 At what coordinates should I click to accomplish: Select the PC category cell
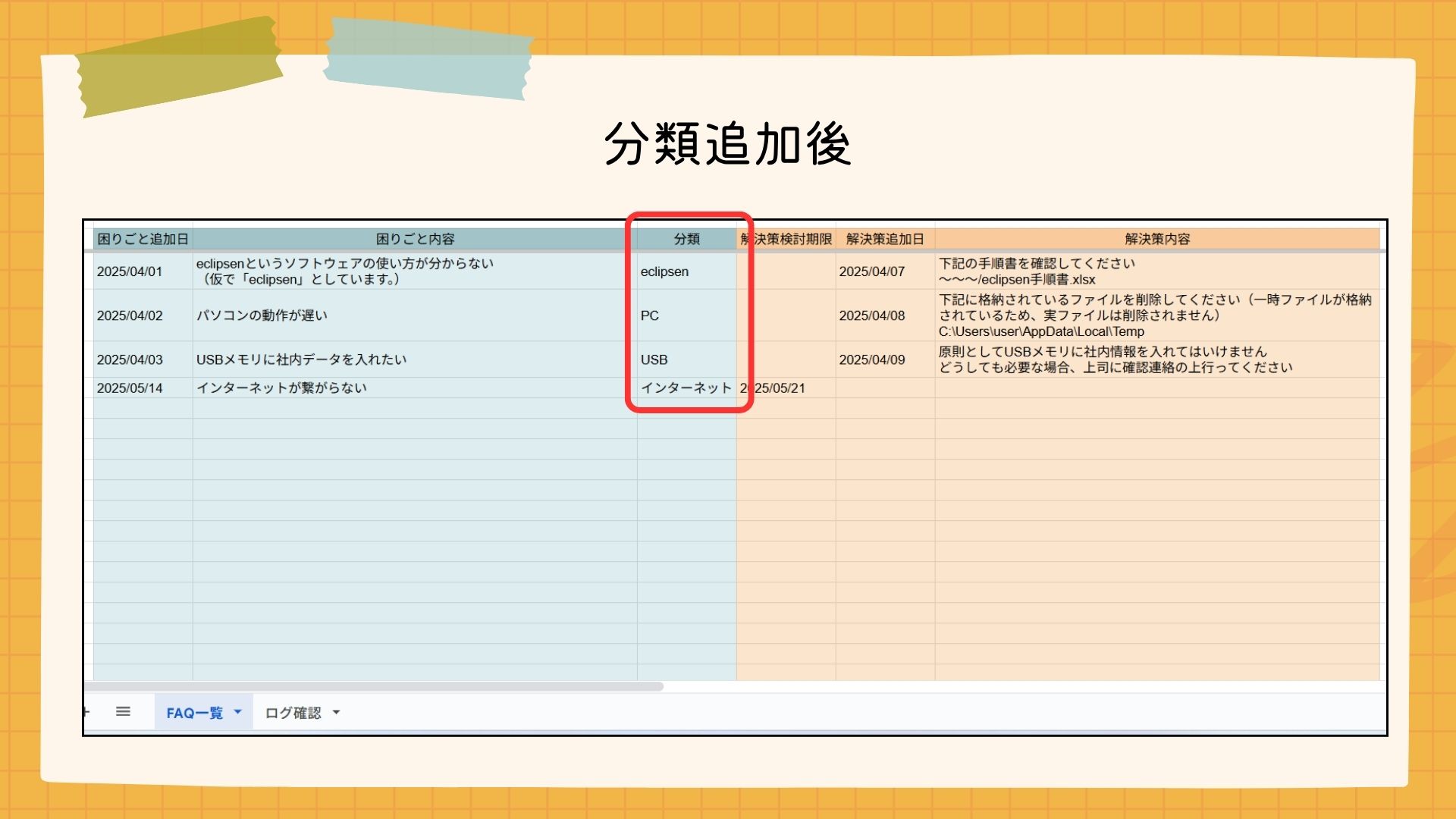650,315
